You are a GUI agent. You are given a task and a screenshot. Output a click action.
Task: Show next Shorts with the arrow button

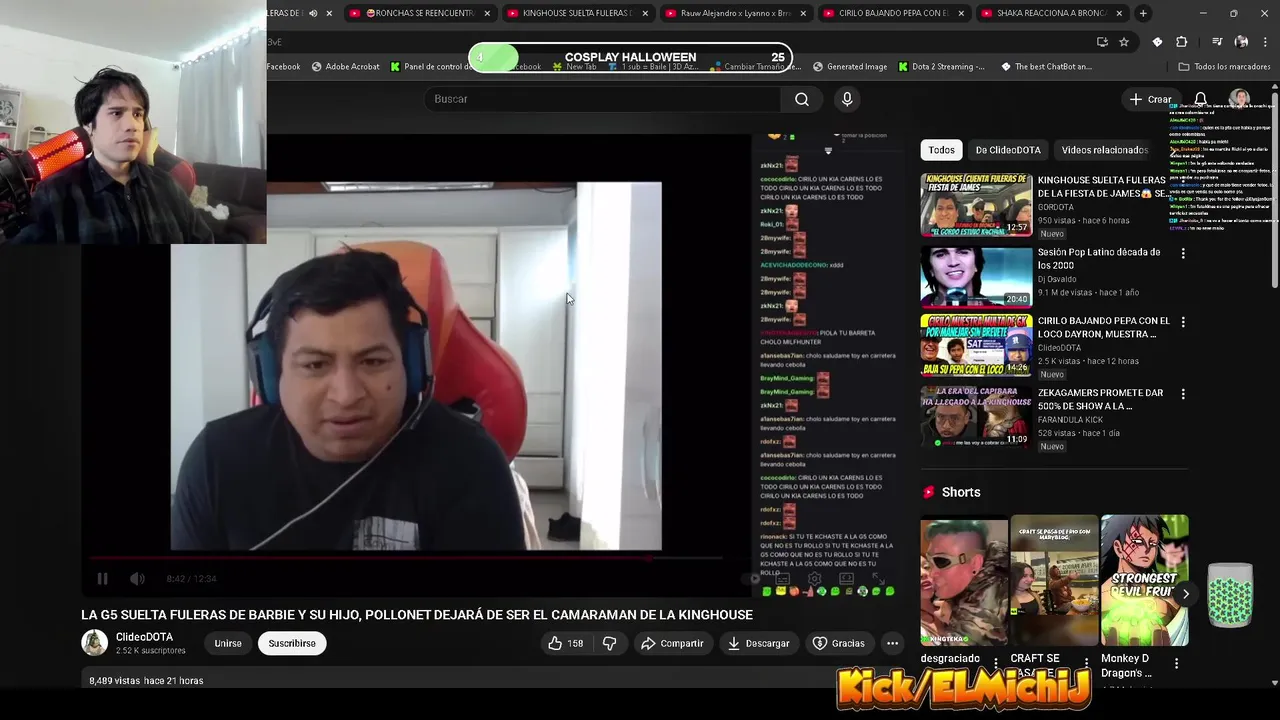(1186, 594)
